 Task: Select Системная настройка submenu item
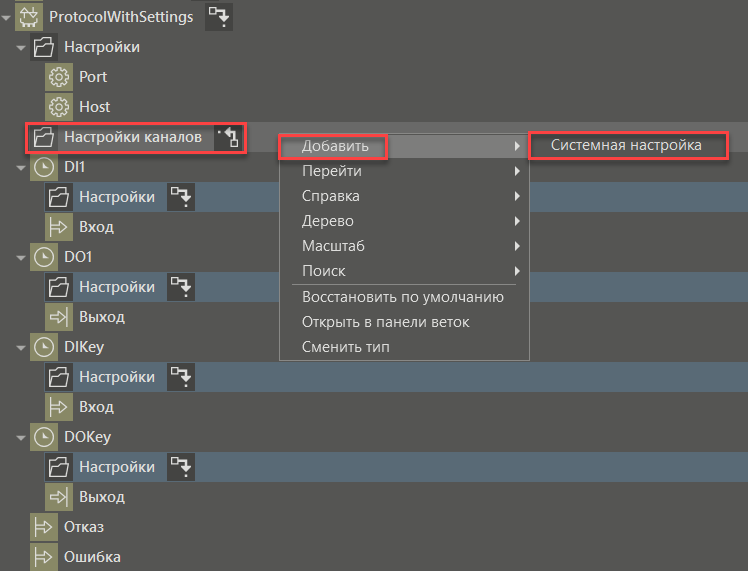(628, 145)
